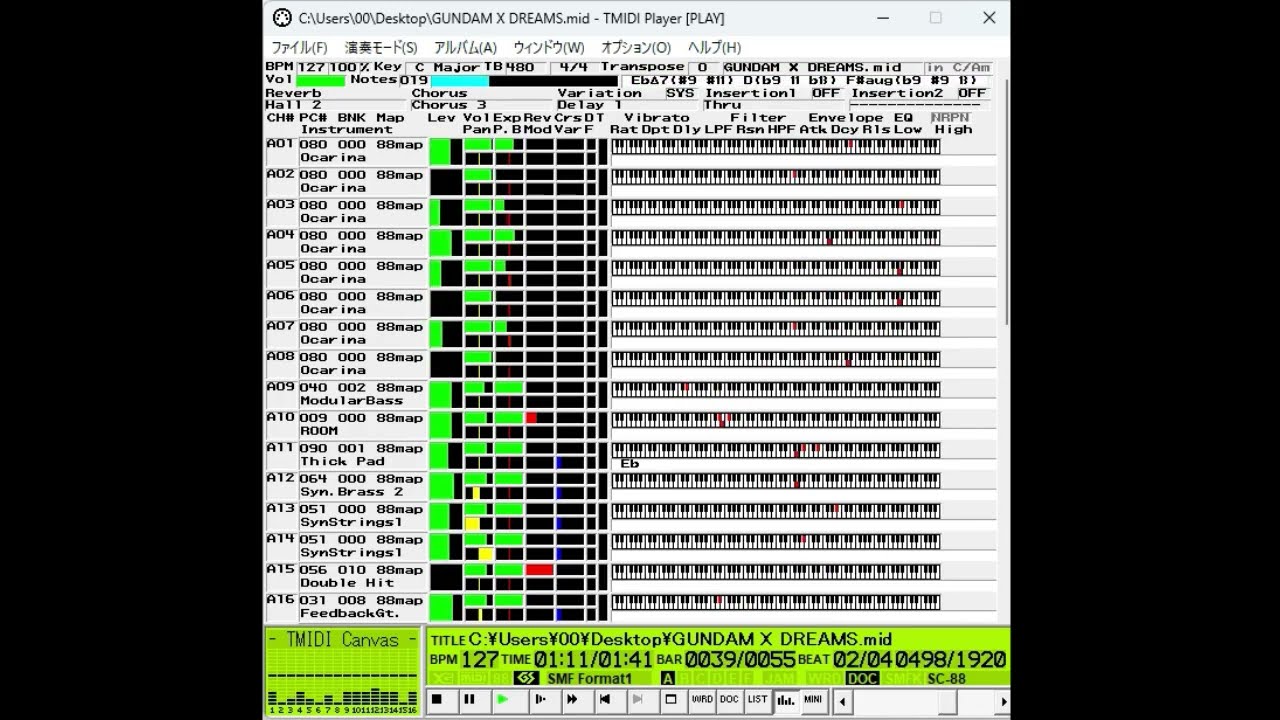1280x720 pixels.
Task: Click the BPM value 127 field
Action: (311, 67)
